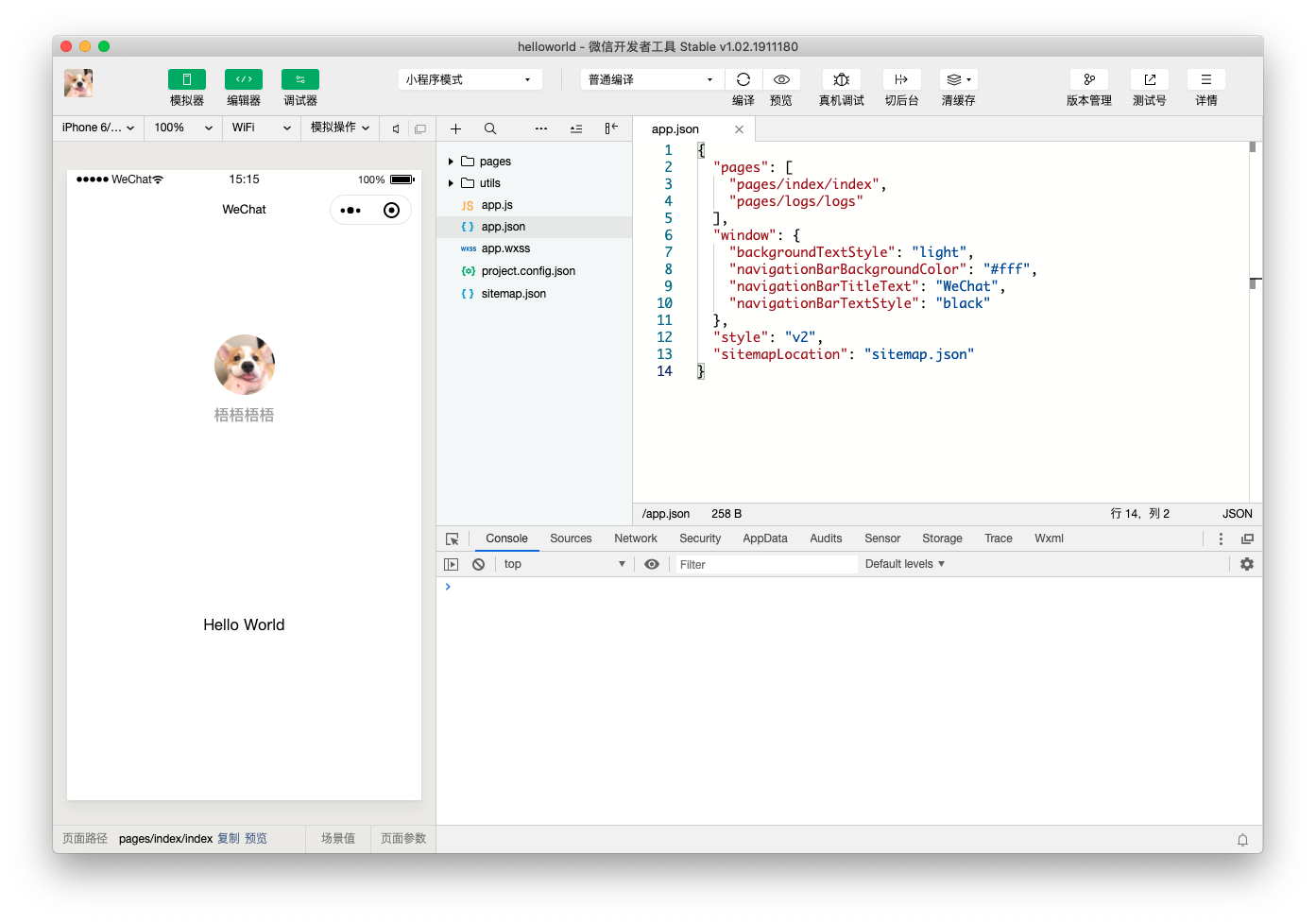Click the compile (编译) refresh icon
Screen dimensions: 1316x923
[x=743, y=79]
